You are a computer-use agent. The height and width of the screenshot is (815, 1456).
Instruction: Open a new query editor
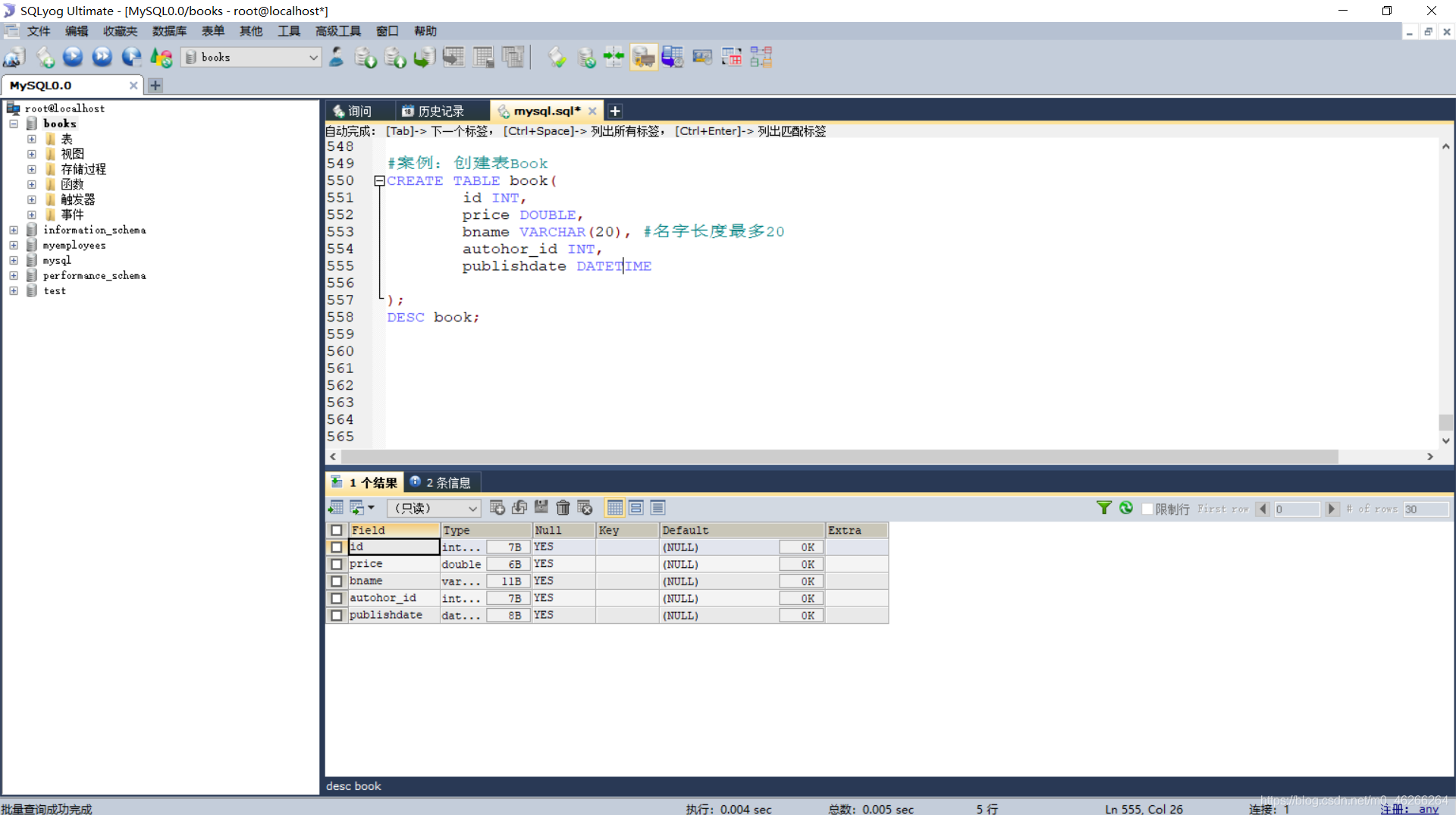(x=45, y=57)
